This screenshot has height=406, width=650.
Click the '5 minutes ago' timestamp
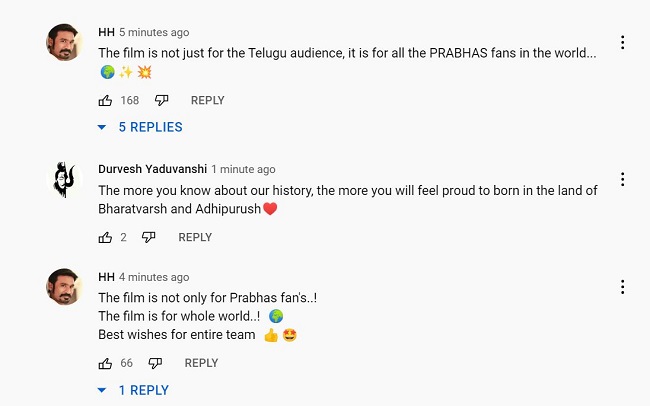click(x=154, y=33)
